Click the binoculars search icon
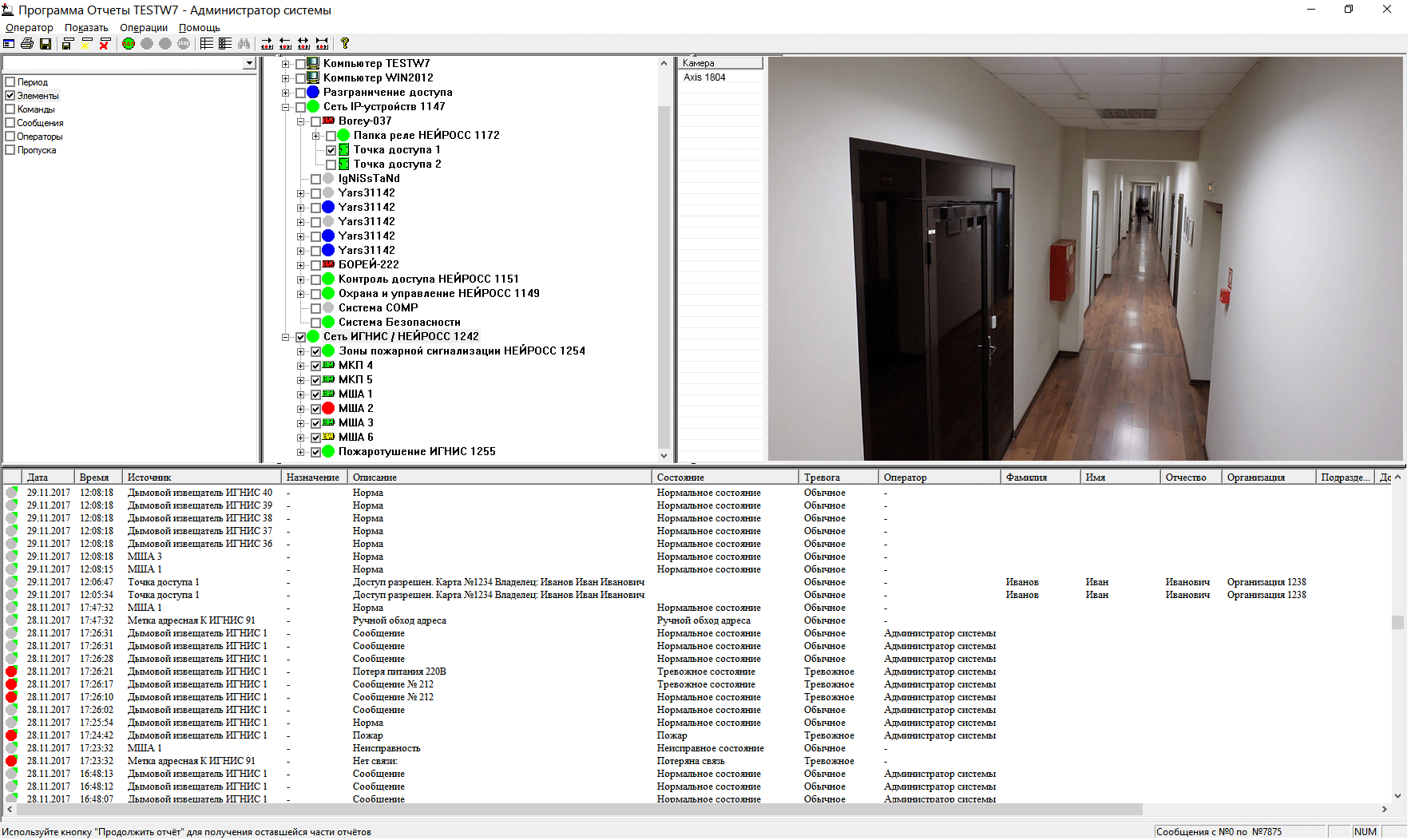1411x840 pixels. (244, 44)
